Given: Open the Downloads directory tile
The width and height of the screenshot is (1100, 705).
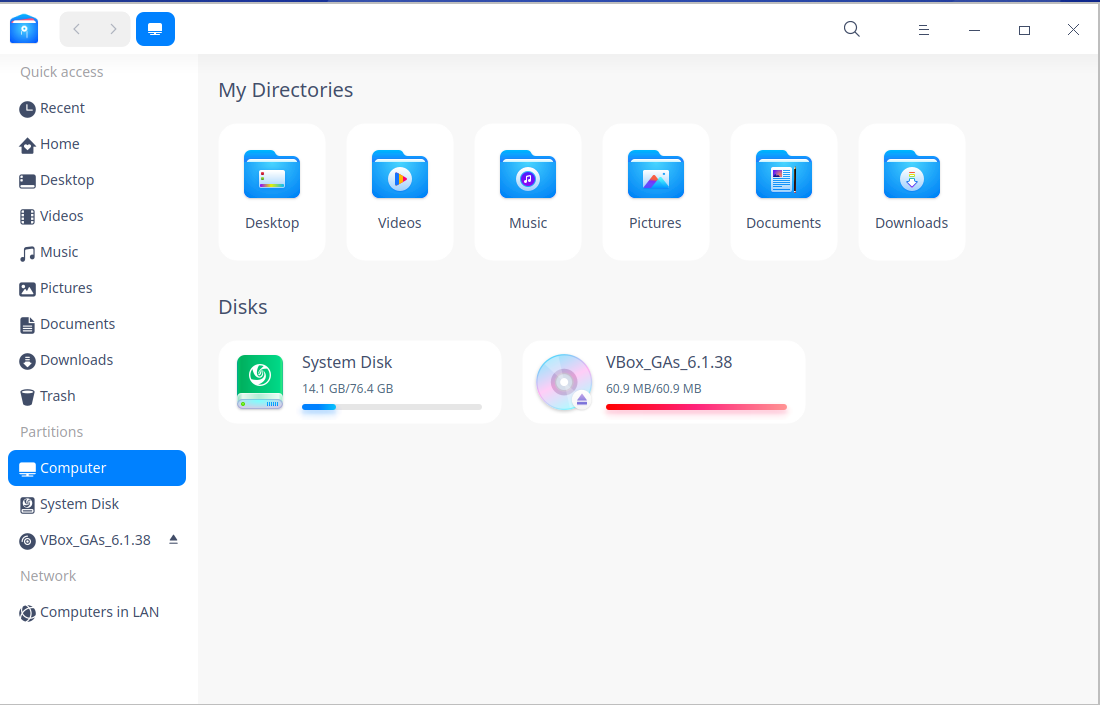Looking at the screenshot, I should [x=911, y=190].
